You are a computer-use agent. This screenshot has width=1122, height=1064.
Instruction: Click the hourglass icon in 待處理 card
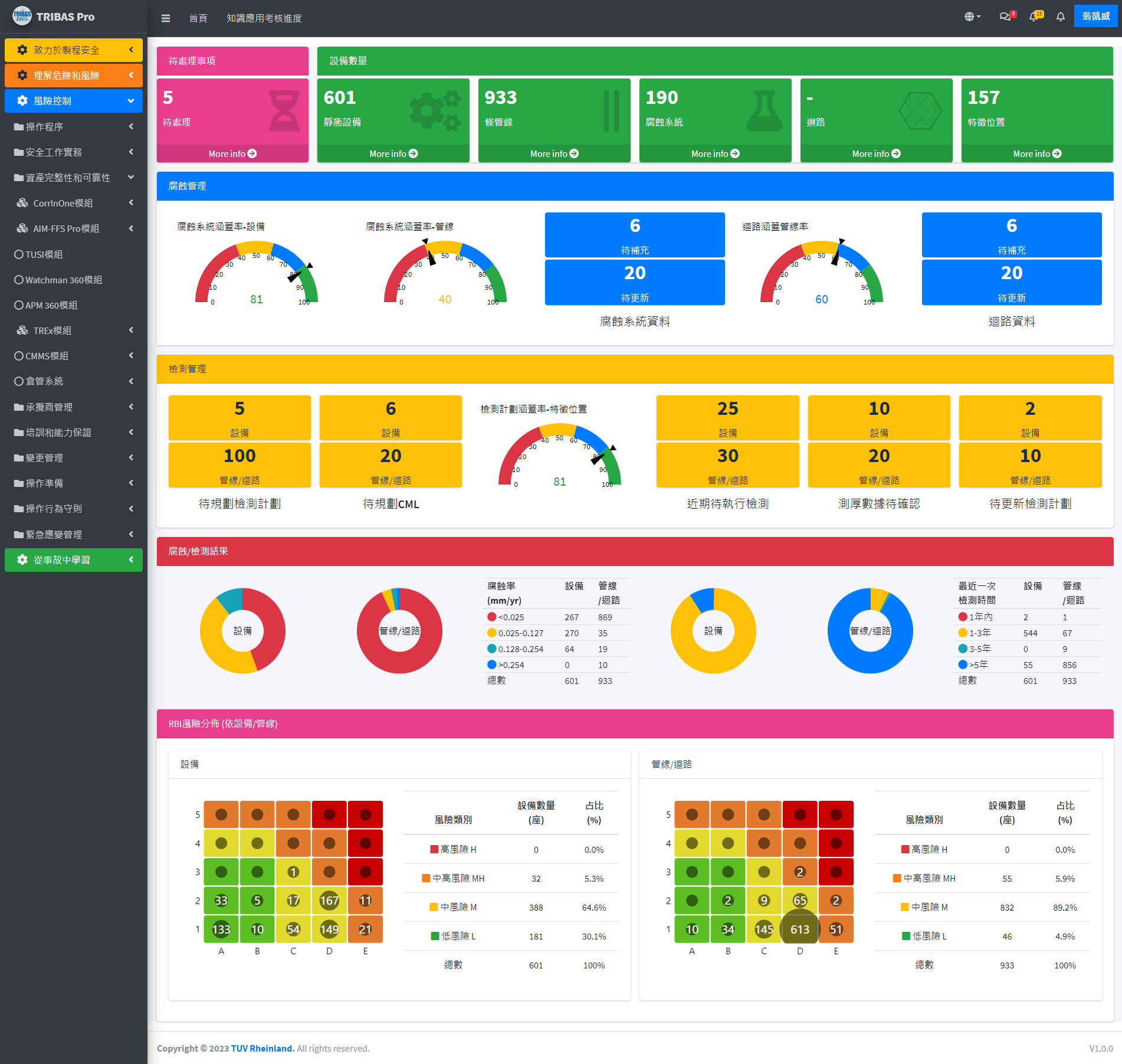[x=284, y=111]
